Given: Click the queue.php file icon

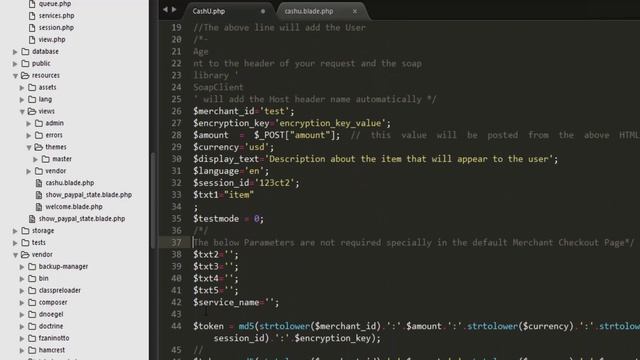Looking at the screenshot, I should tap(32, 4).
